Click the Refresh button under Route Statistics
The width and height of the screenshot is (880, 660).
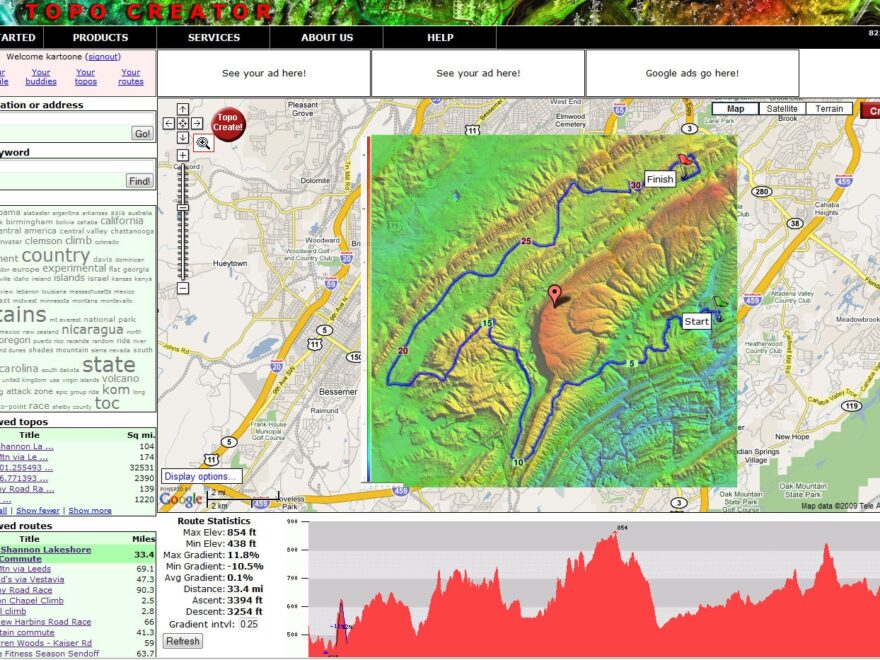point(182,641)
